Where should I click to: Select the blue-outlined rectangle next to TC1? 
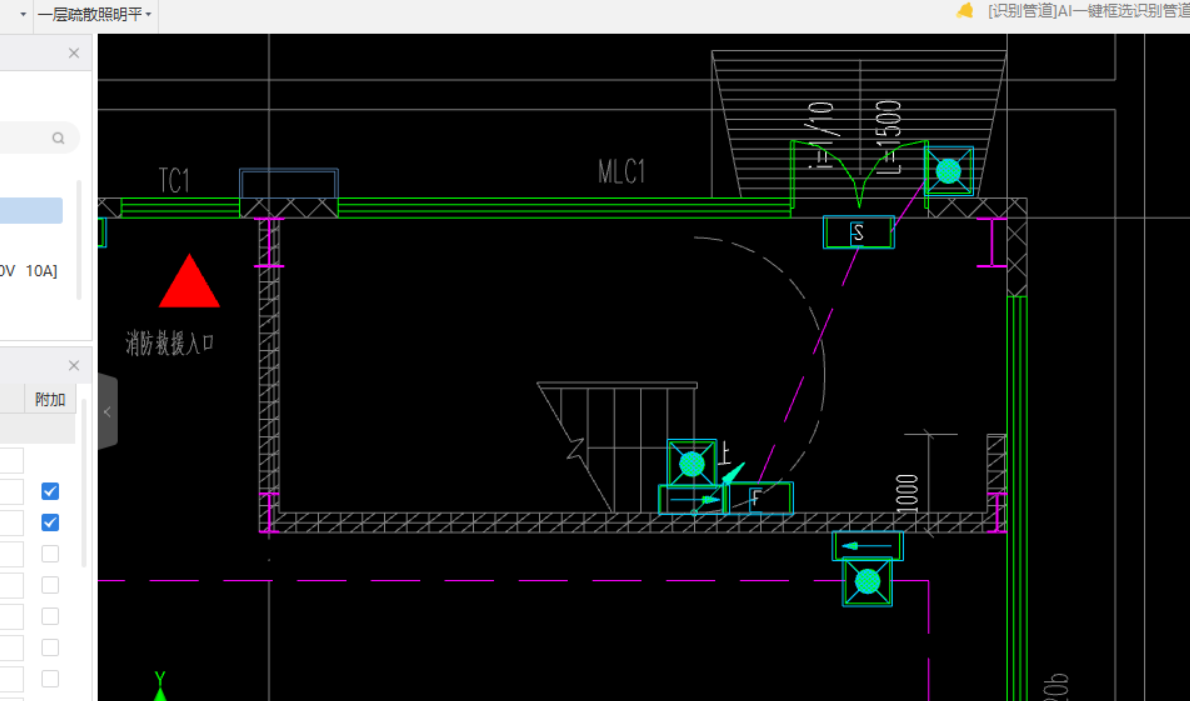click(289, 184)
